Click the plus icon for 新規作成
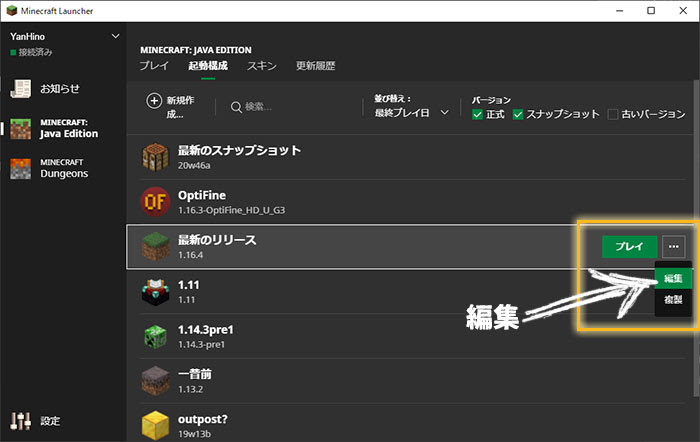Image resolution: width=700 pixels, height=442 pixels. pos(154,101)
